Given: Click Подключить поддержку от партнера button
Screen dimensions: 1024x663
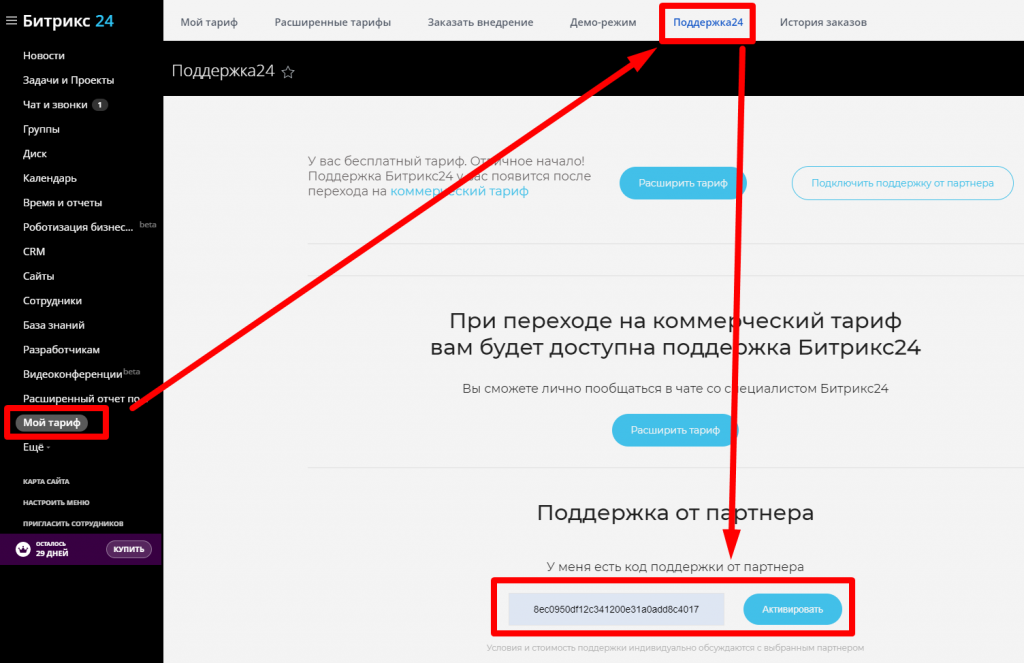Looking at the screenshot, I should click(x=902, y=183).
